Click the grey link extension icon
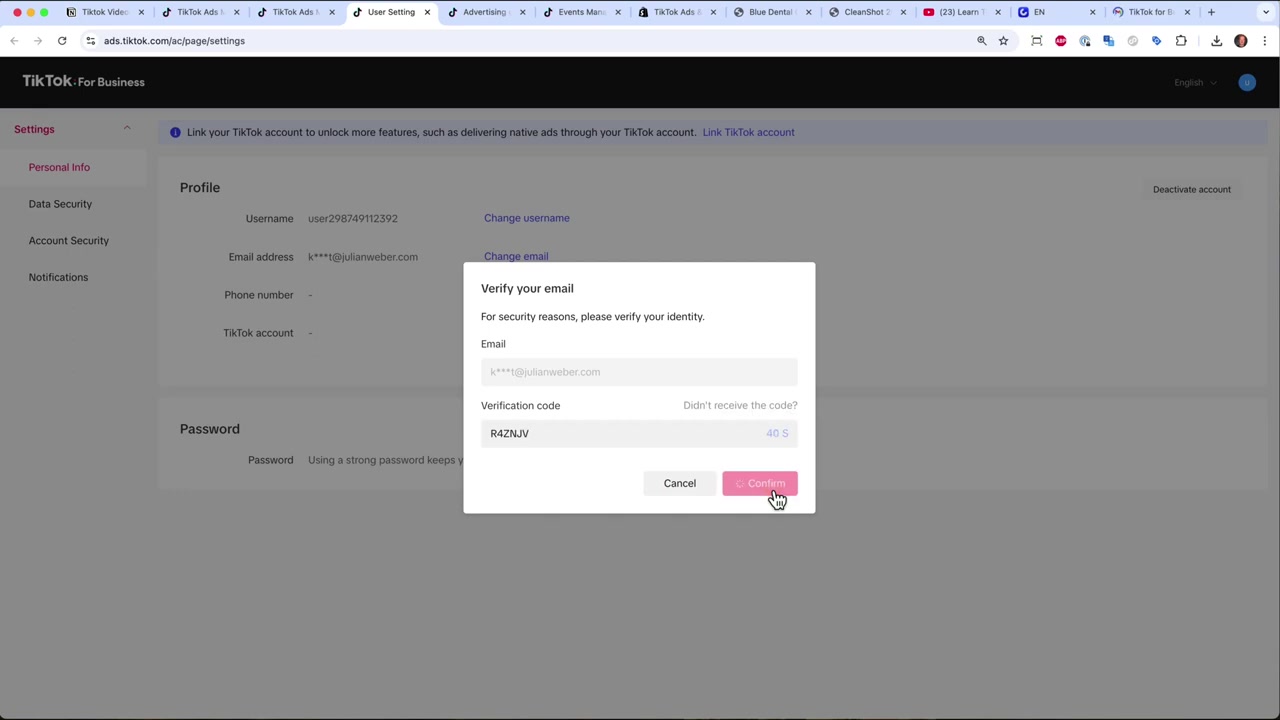Screen dimensions: 1280x720 tap(1133, 41)
